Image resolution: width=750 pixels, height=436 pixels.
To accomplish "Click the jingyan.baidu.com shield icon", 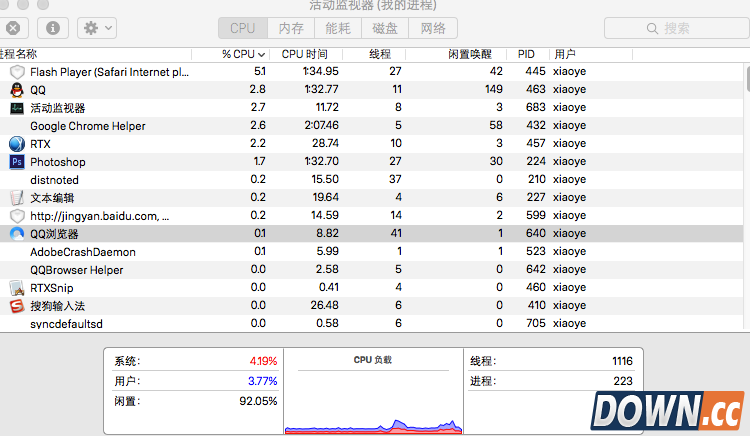I will click(17, 216).
